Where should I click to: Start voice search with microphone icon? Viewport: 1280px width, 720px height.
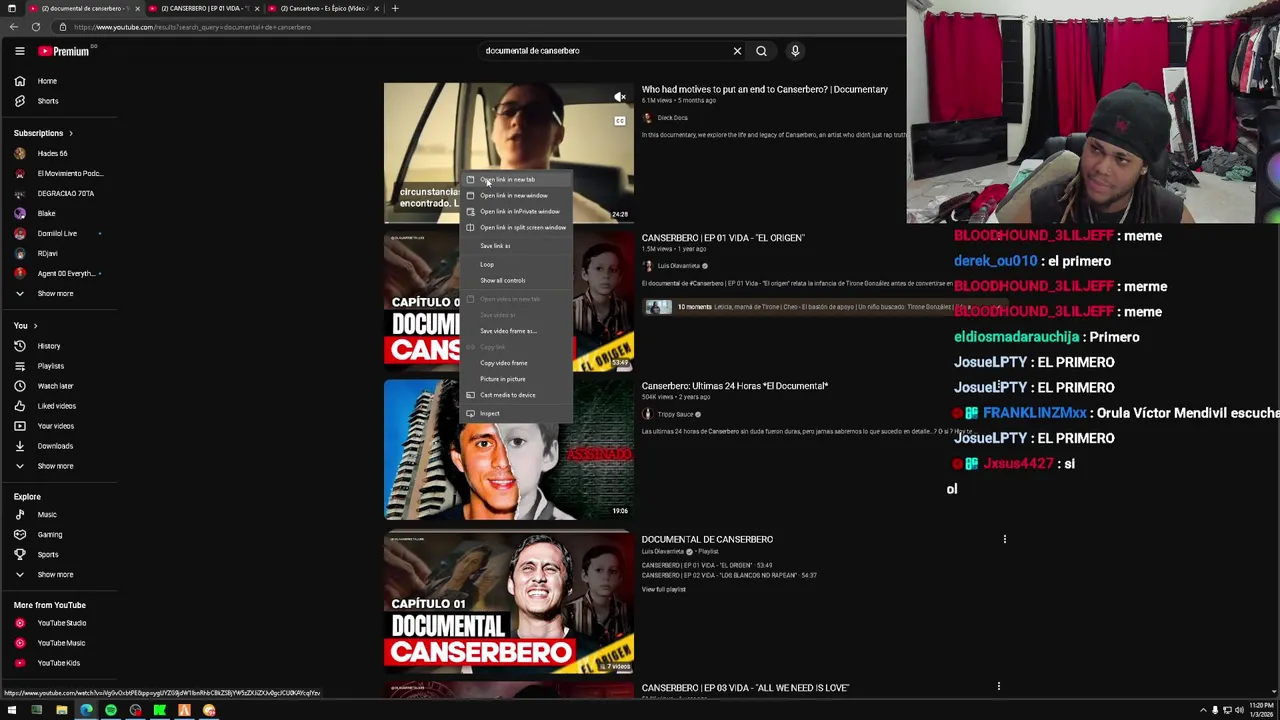(x=795, y=51)
